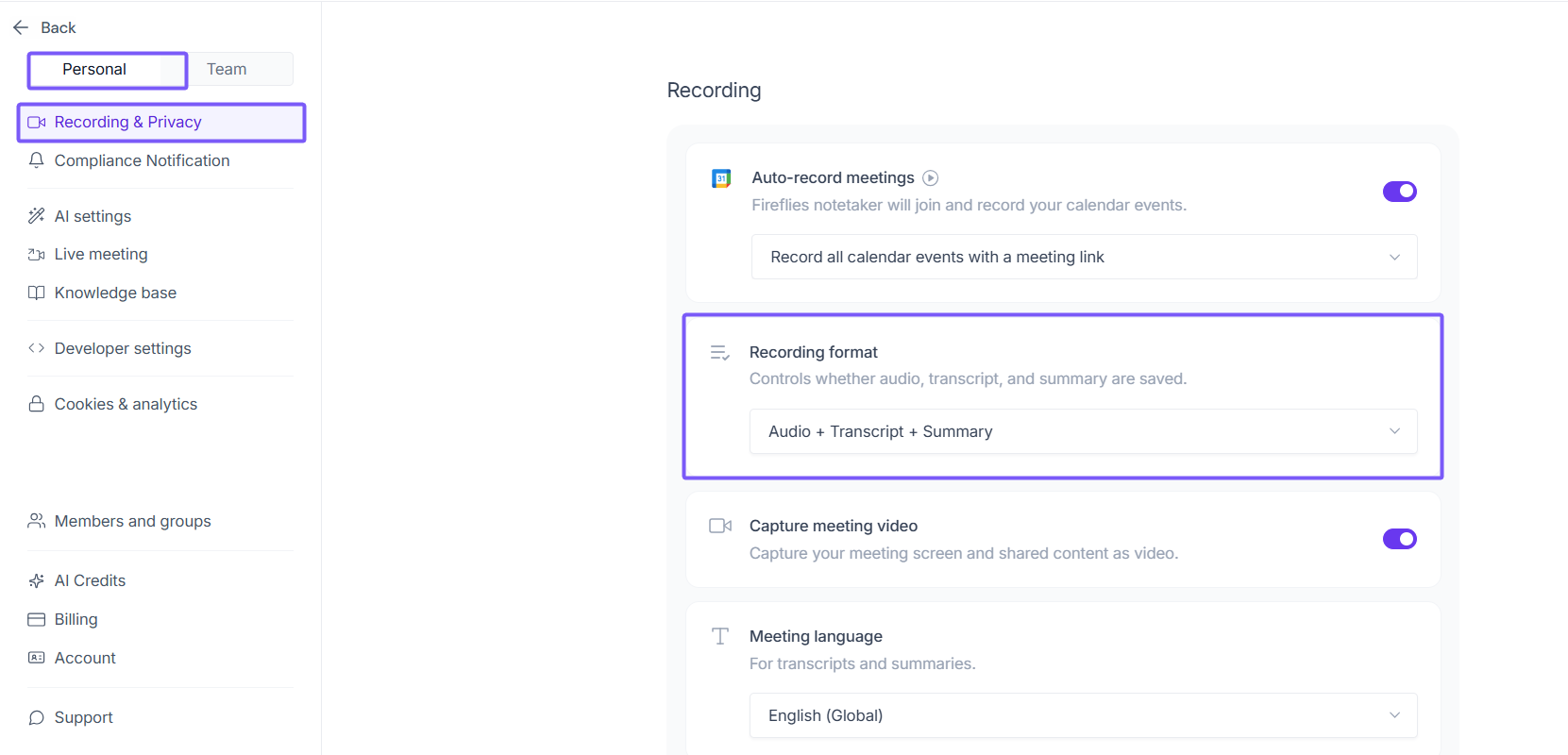Open the Live meeting settings
The image size is (1568, 755).
[x=101, y=254]
